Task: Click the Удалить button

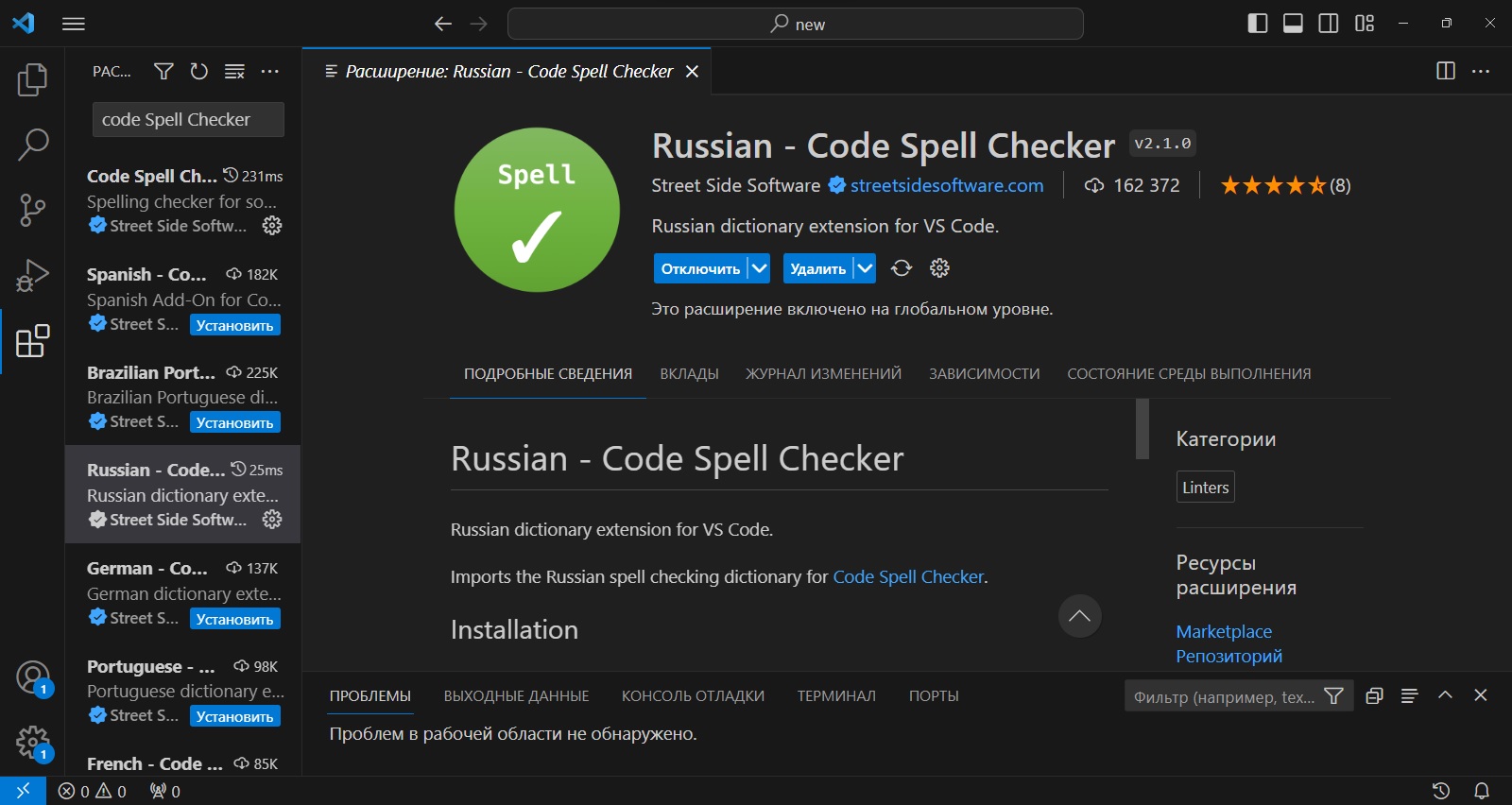Action: 817,268
